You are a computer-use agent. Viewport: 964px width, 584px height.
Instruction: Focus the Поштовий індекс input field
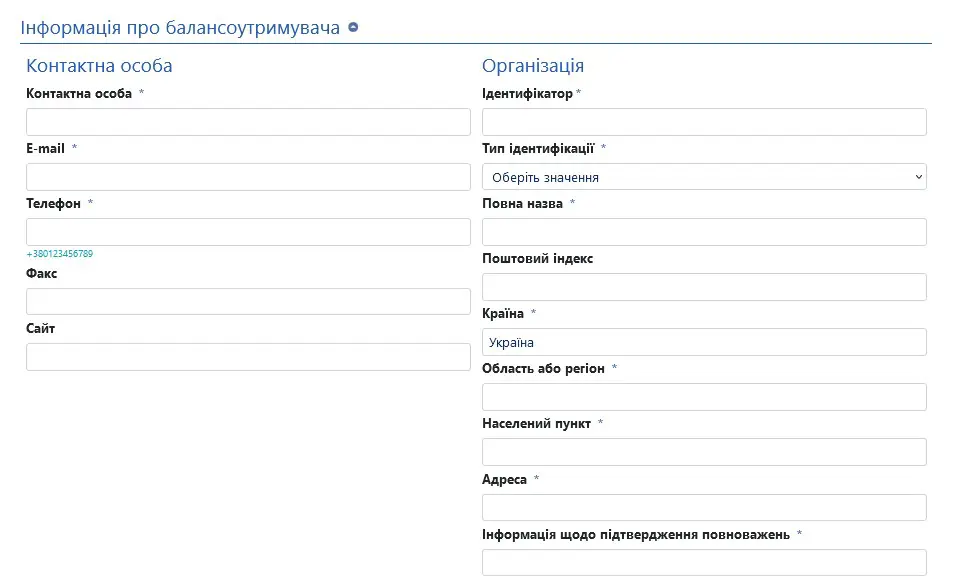[704, 287]
